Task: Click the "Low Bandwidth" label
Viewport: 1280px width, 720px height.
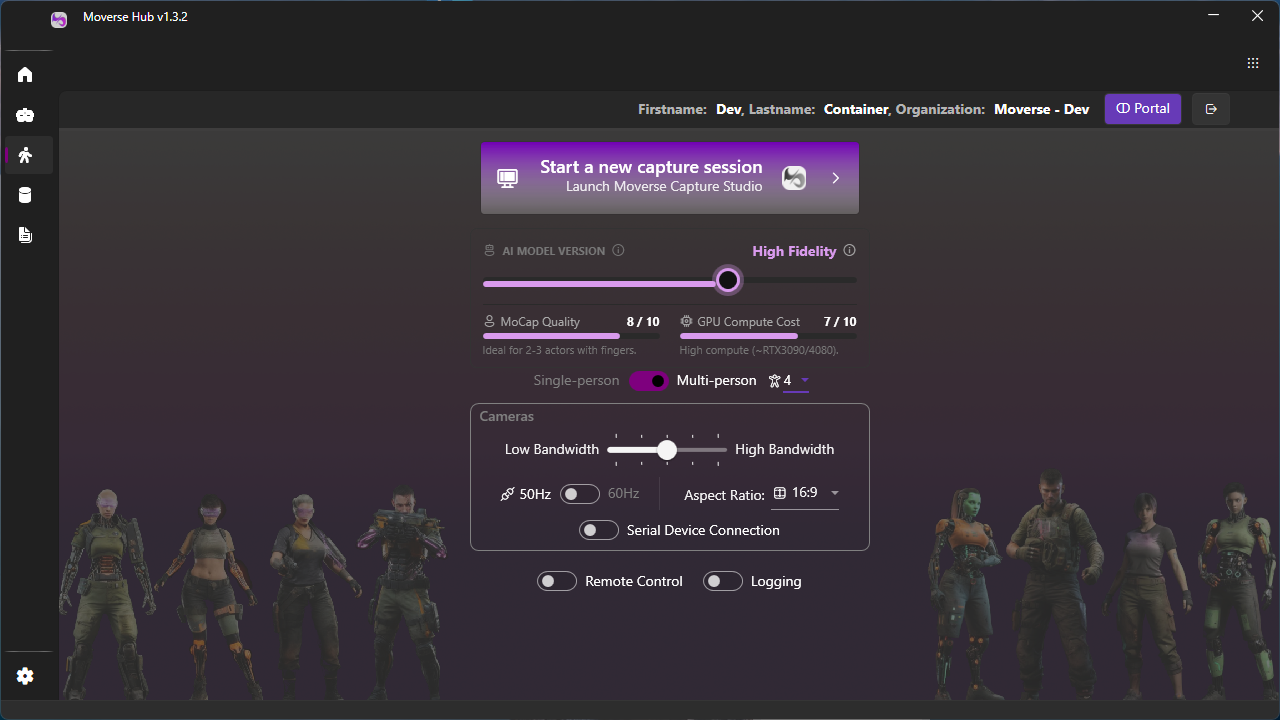Action: click(x=552, y=450)
